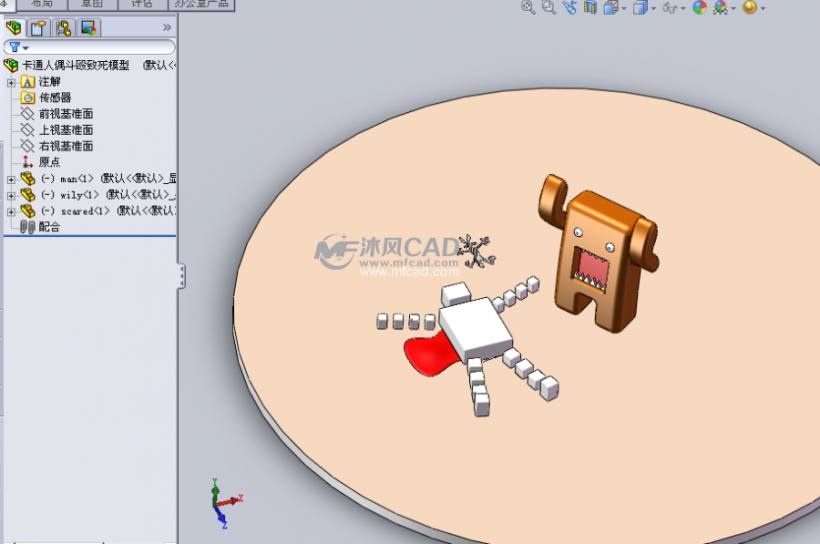
Task: Click the 原点 origin icon
Action: click(x=27, y=162)
